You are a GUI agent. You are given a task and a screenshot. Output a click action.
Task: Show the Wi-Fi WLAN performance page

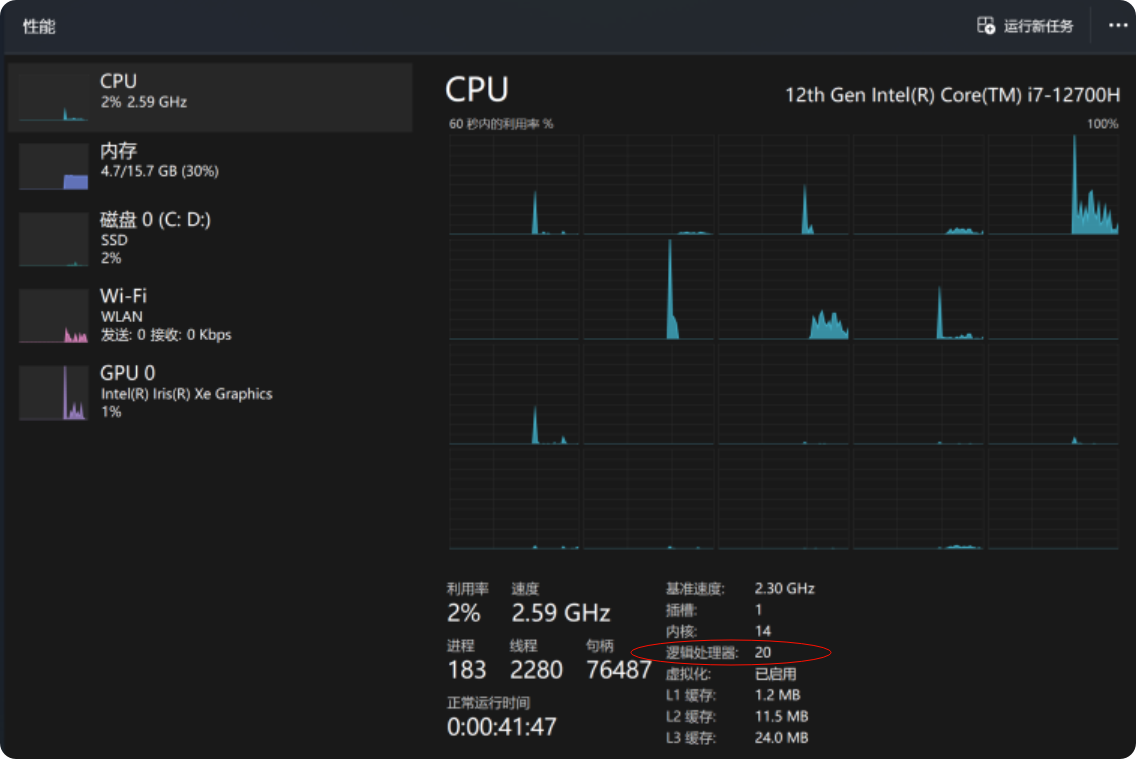[x=210, y=315]
